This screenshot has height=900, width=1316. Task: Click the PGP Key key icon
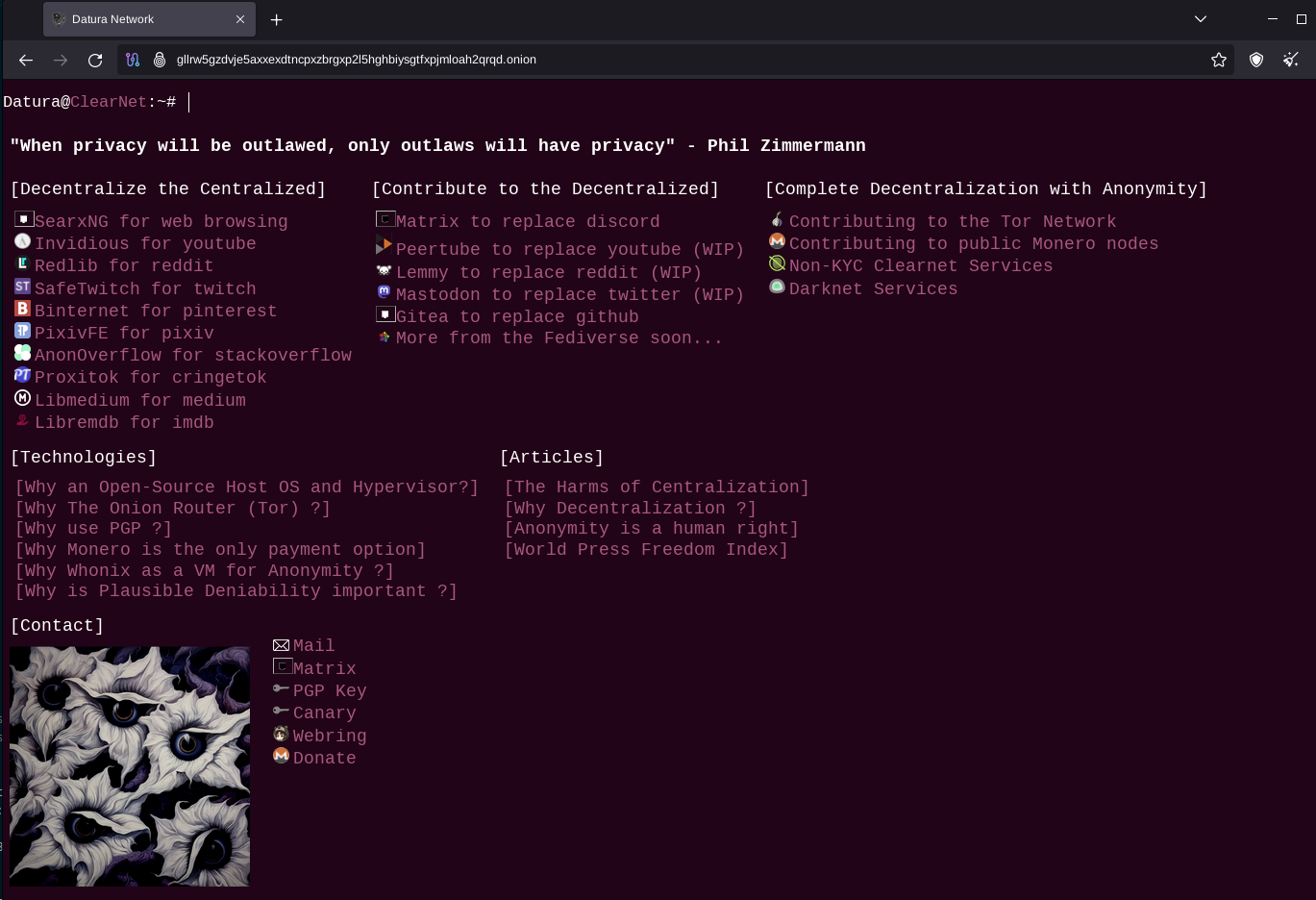(x=282, y=688)
